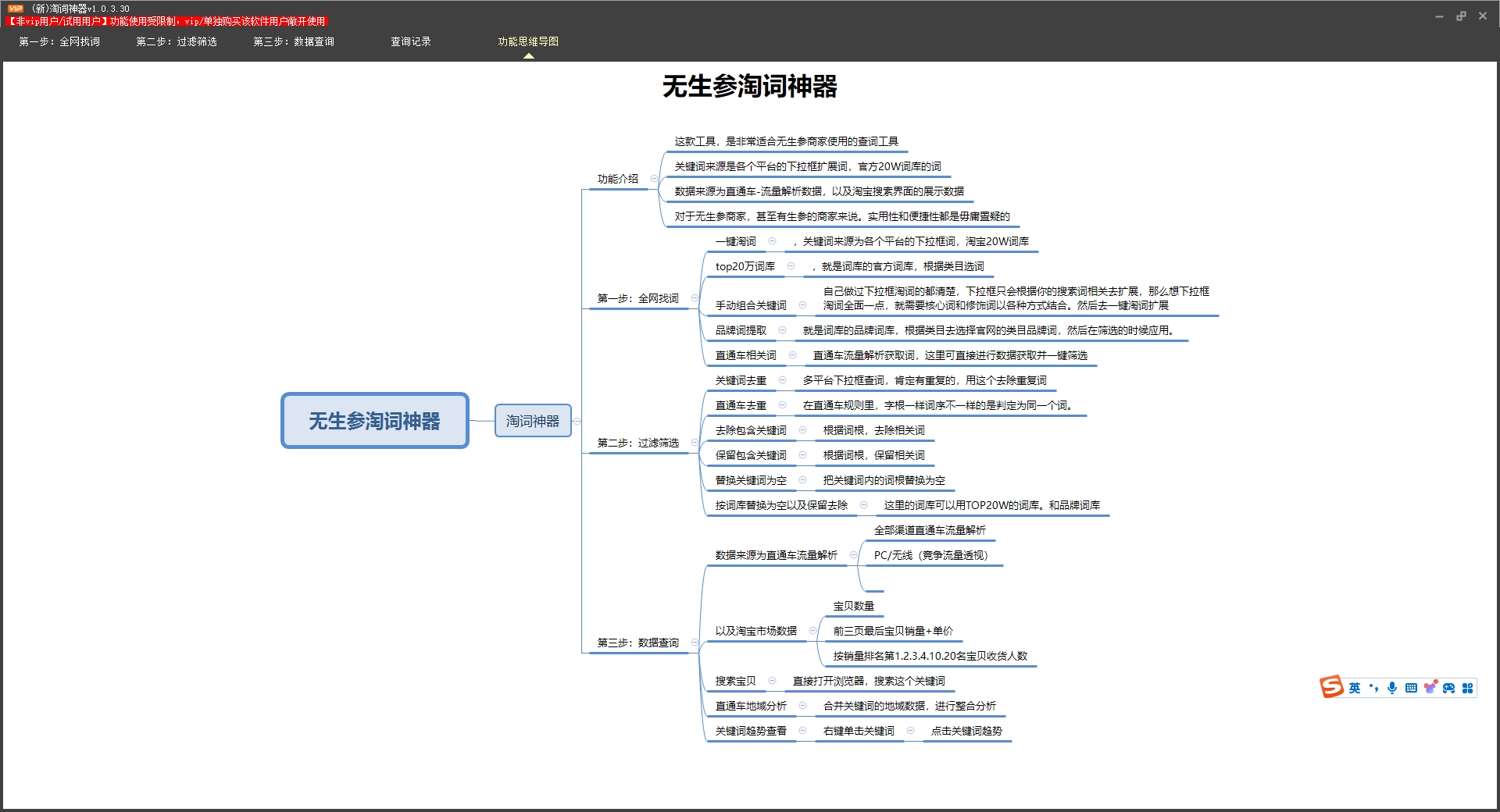Collapse the 数据来源为直通车流量解析 node

point(853,555)
